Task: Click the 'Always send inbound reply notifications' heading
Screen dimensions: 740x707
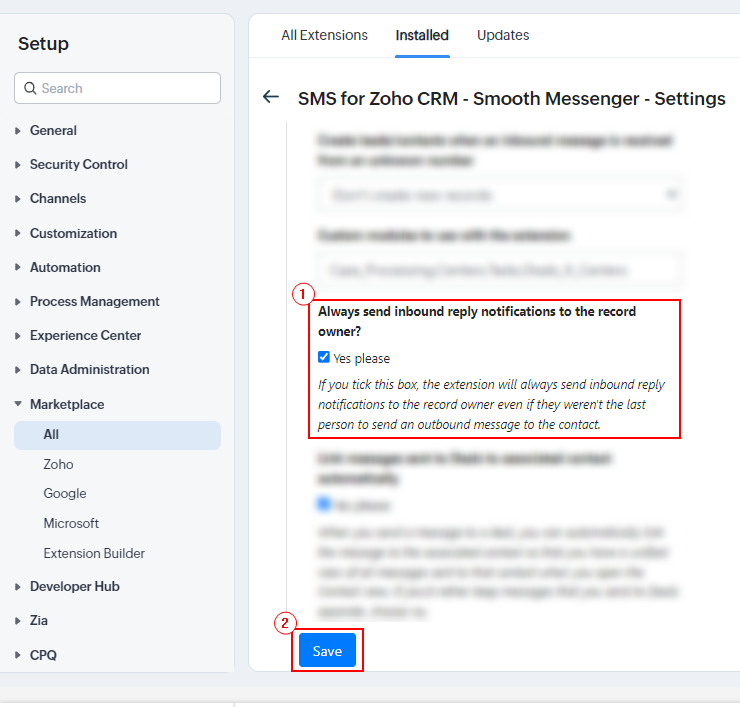Action: pyautogui.click(x=477, y=321)
